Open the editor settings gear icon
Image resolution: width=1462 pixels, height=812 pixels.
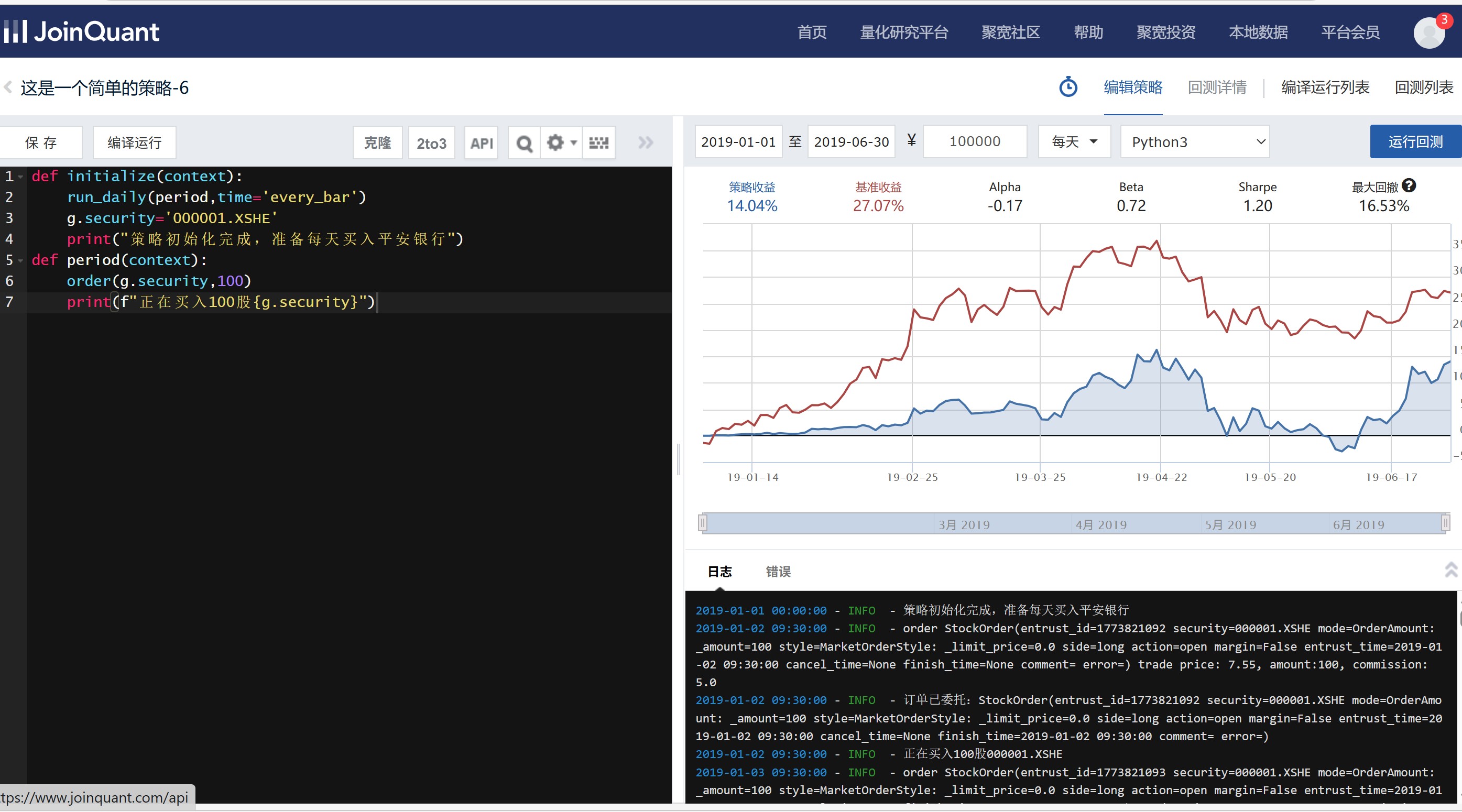[x=556, y=143]
